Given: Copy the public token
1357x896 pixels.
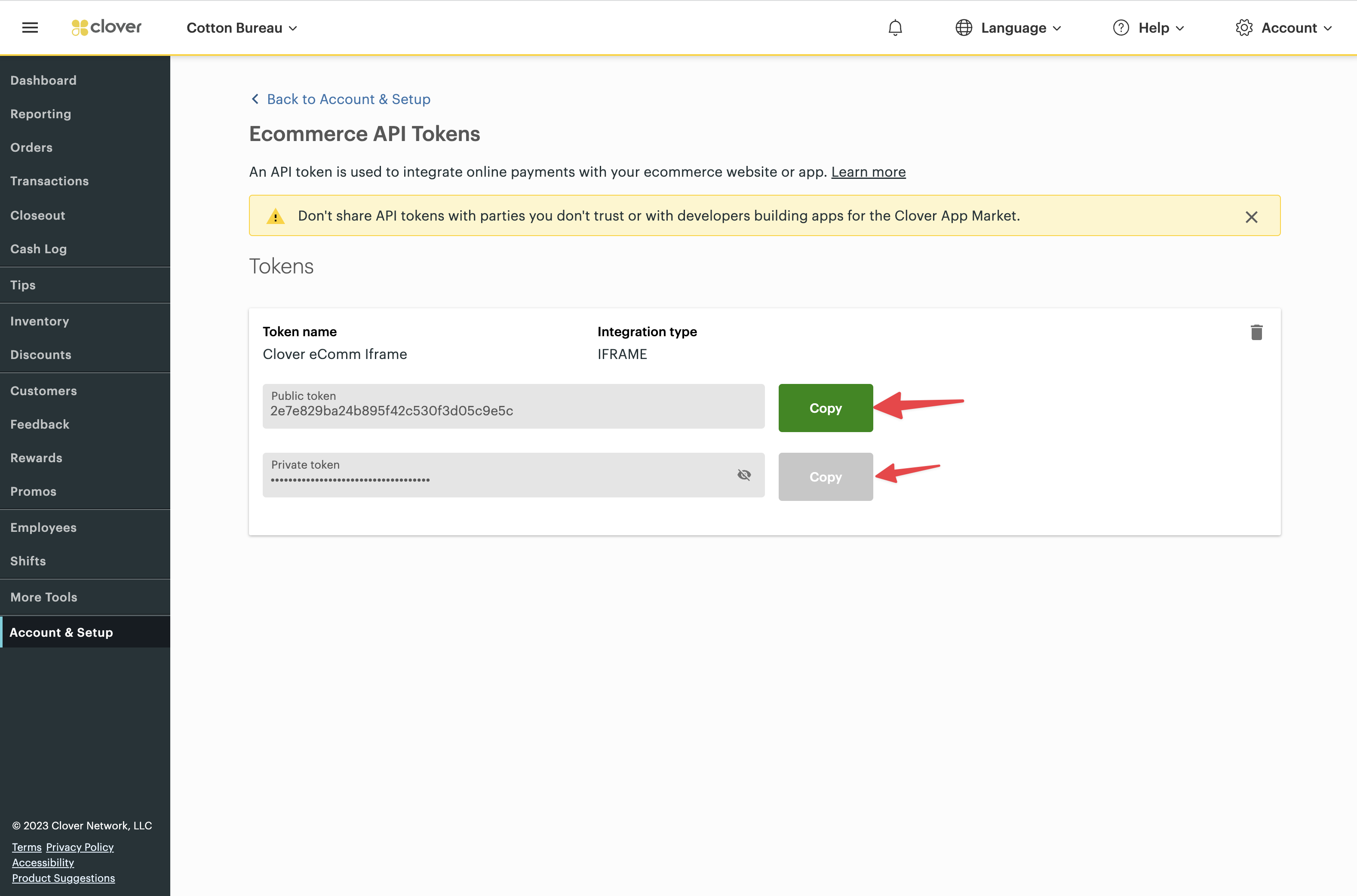Looking at the screenshot, I should (825, 408).
